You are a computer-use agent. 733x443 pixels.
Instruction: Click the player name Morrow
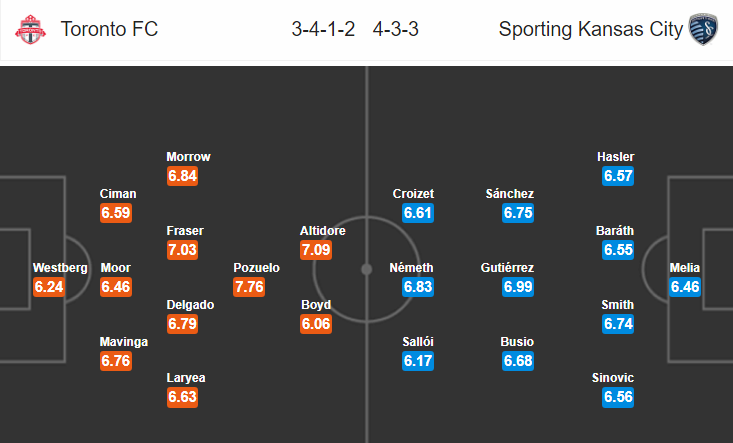coord(188,157)
